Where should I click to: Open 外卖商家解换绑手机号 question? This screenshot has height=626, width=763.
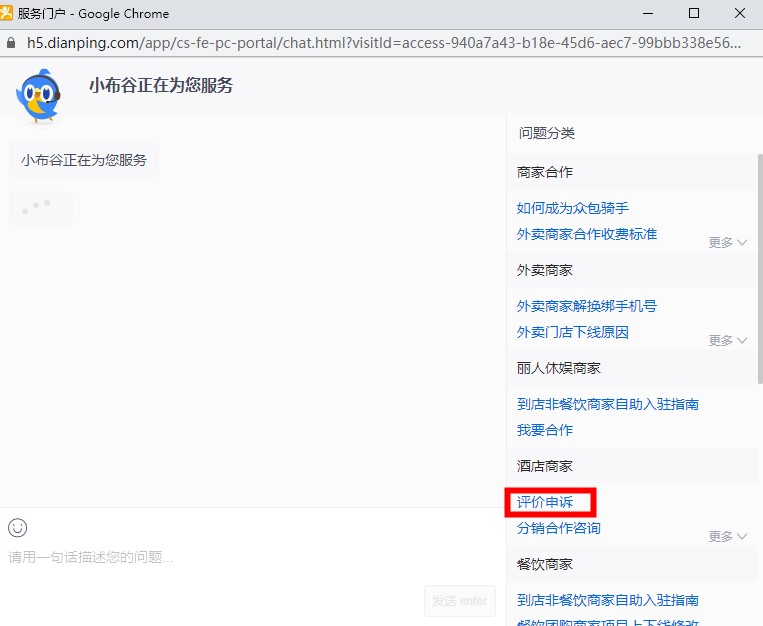586,306
